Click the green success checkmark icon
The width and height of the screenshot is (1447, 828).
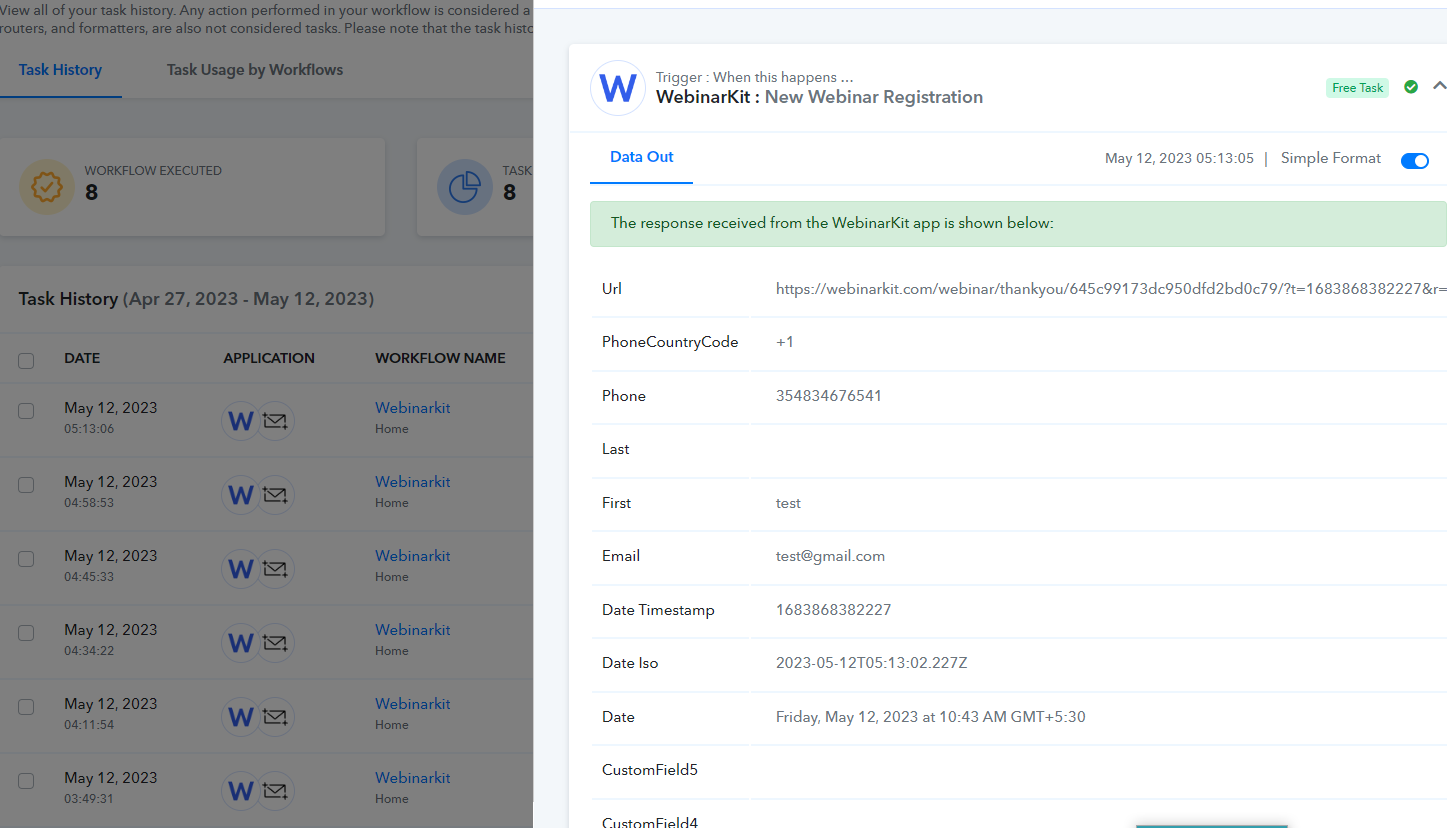(1411, 87)
